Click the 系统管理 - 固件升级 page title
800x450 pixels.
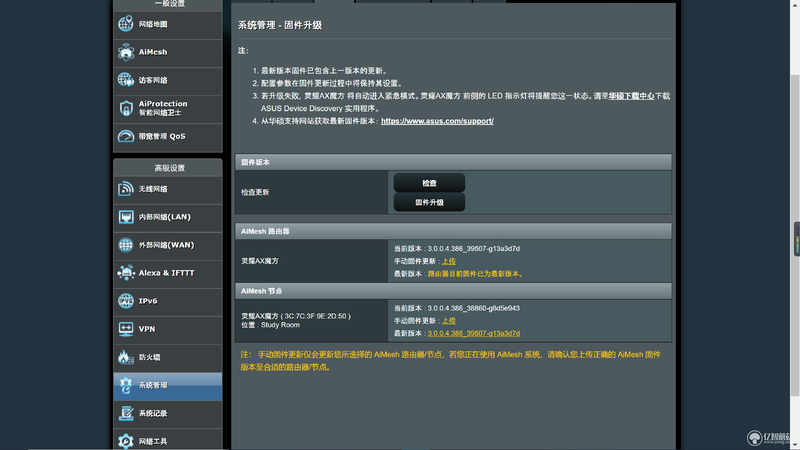(x=280, y=25)
